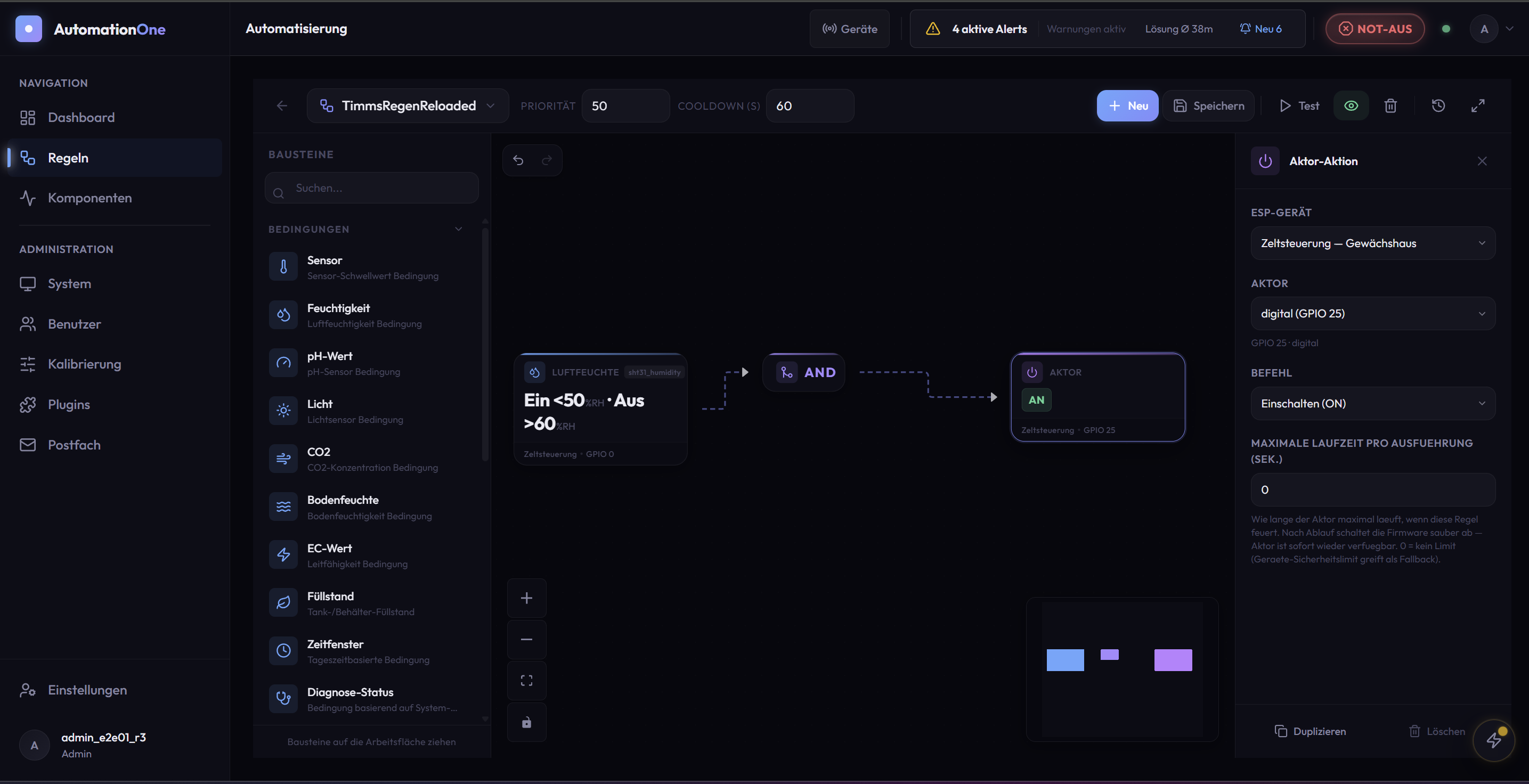Open Komponenten in the navigation sidebar
Viewport: 1529px width, 784px height.
90,198
